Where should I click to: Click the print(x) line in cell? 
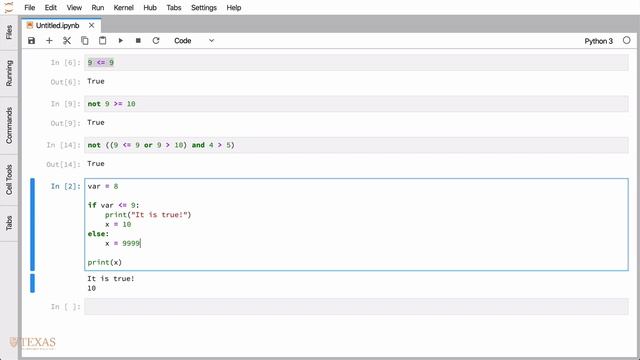pos(104,262)
